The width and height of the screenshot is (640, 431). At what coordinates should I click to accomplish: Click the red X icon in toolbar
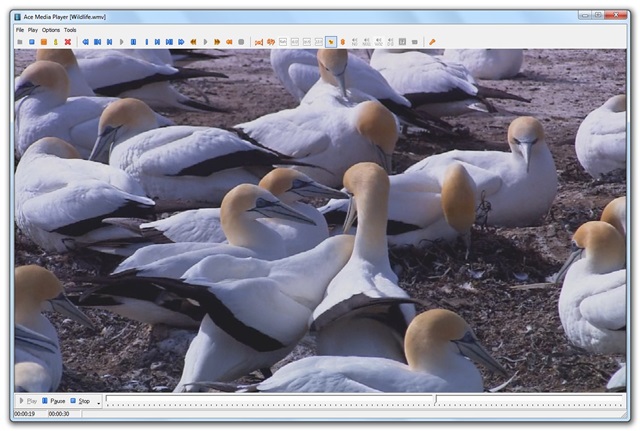(68, 42)
